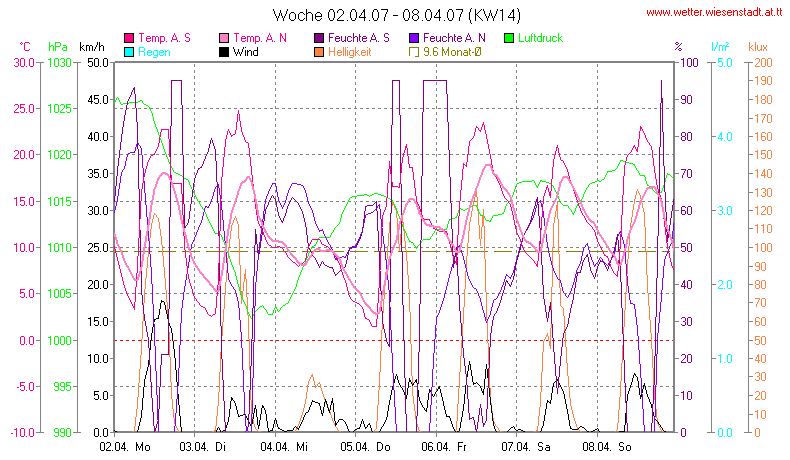The width and height of the screenshot is (790, 460).
Task: Click the 'l/m²' axis unit label
Action: coord(720,47)
